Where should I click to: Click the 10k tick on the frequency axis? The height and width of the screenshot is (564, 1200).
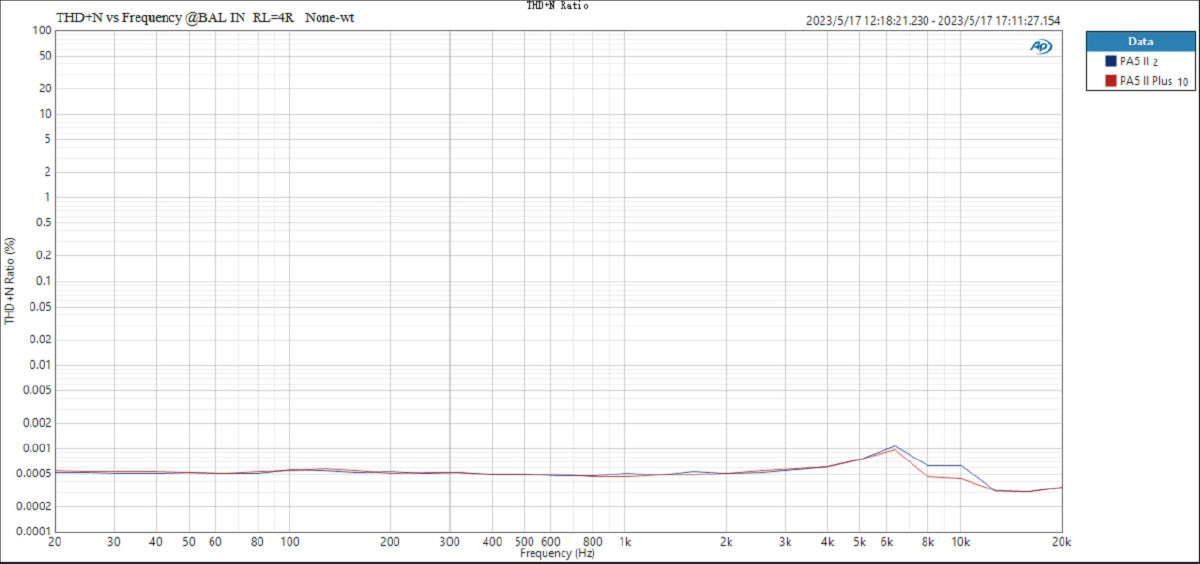pyautogui.click(x=960, y=542)
